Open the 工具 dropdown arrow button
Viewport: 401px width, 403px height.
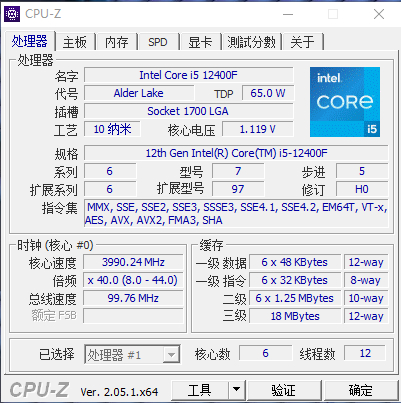click(237, 389)
